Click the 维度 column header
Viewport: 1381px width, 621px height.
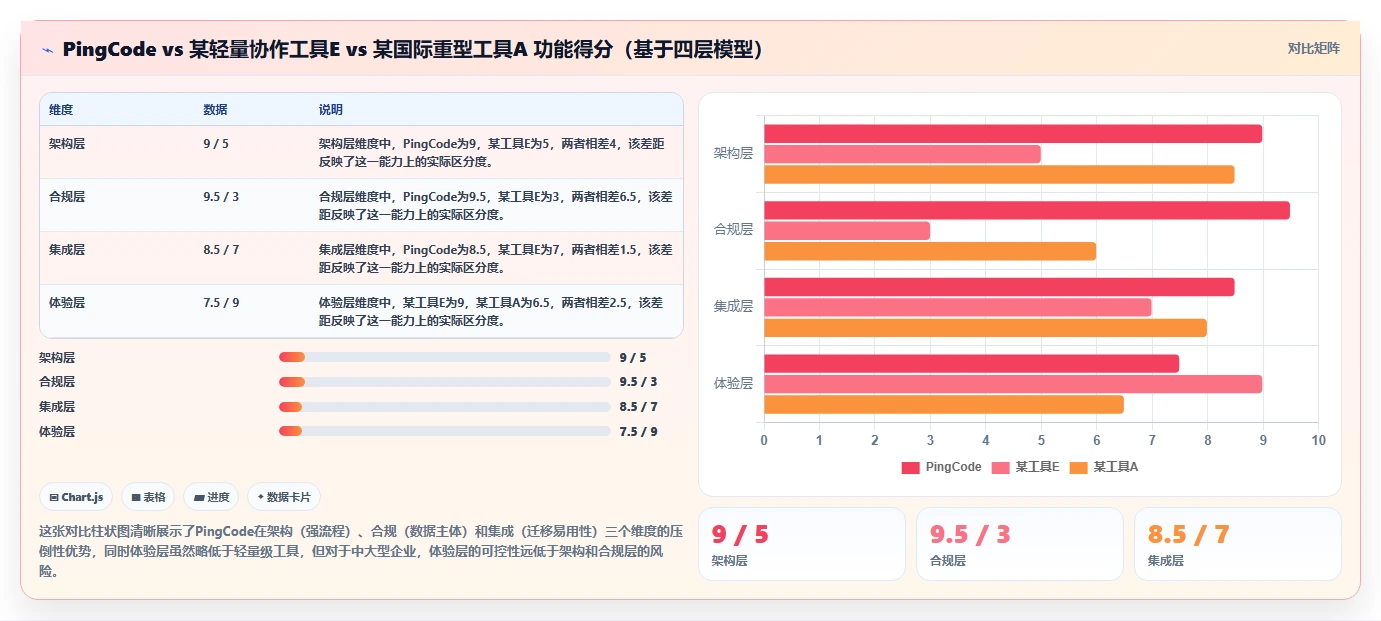pyautogui.click(x=61, y=109)
